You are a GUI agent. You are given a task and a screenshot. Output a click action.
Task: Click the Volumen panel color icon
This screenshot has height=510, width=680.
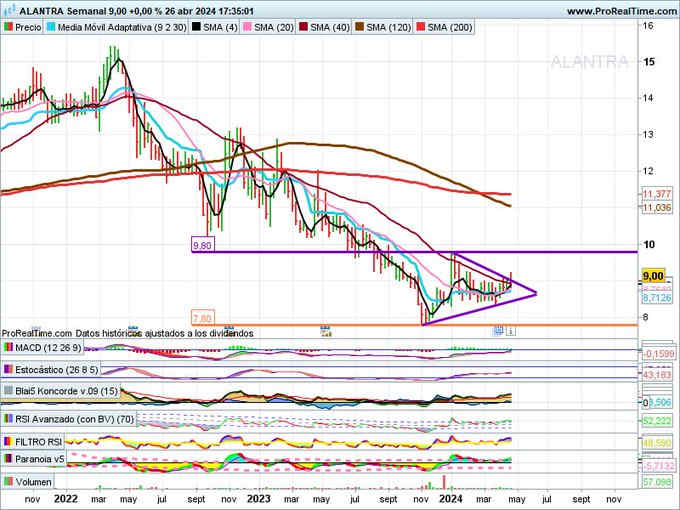tap(8, 481)
